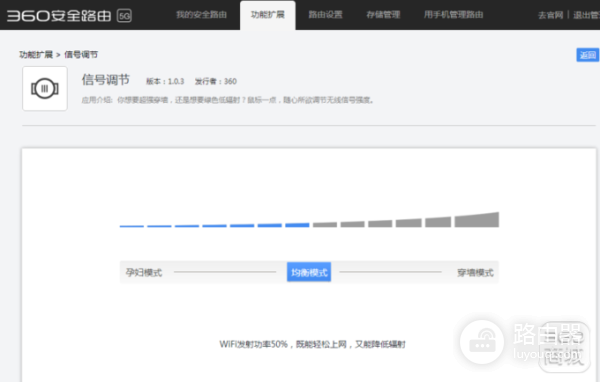Open the 用手机管理路由 tab

453,15
